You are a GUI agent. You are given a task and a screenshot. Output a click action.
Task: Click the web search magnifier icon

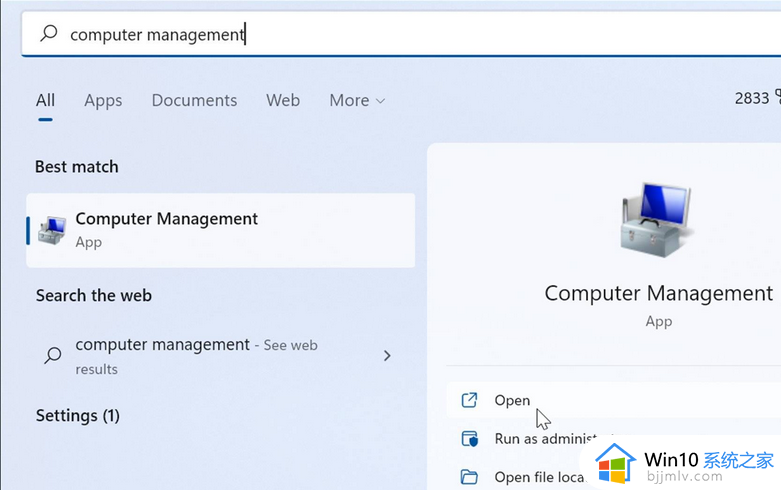pos(53,356)
